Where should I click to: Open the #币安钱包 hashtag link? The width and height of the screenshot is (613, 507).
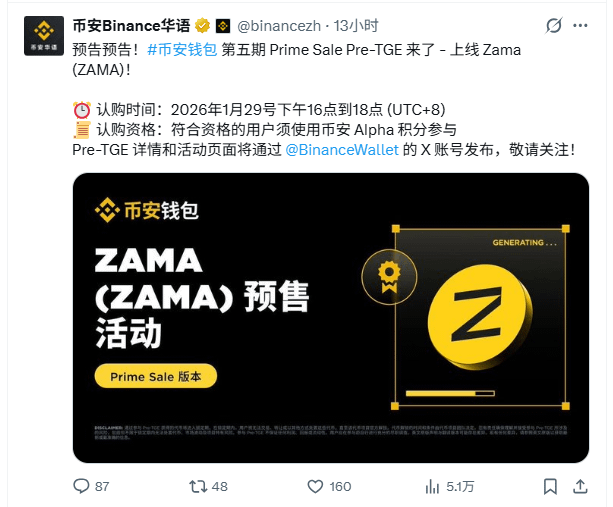[182, 50]
